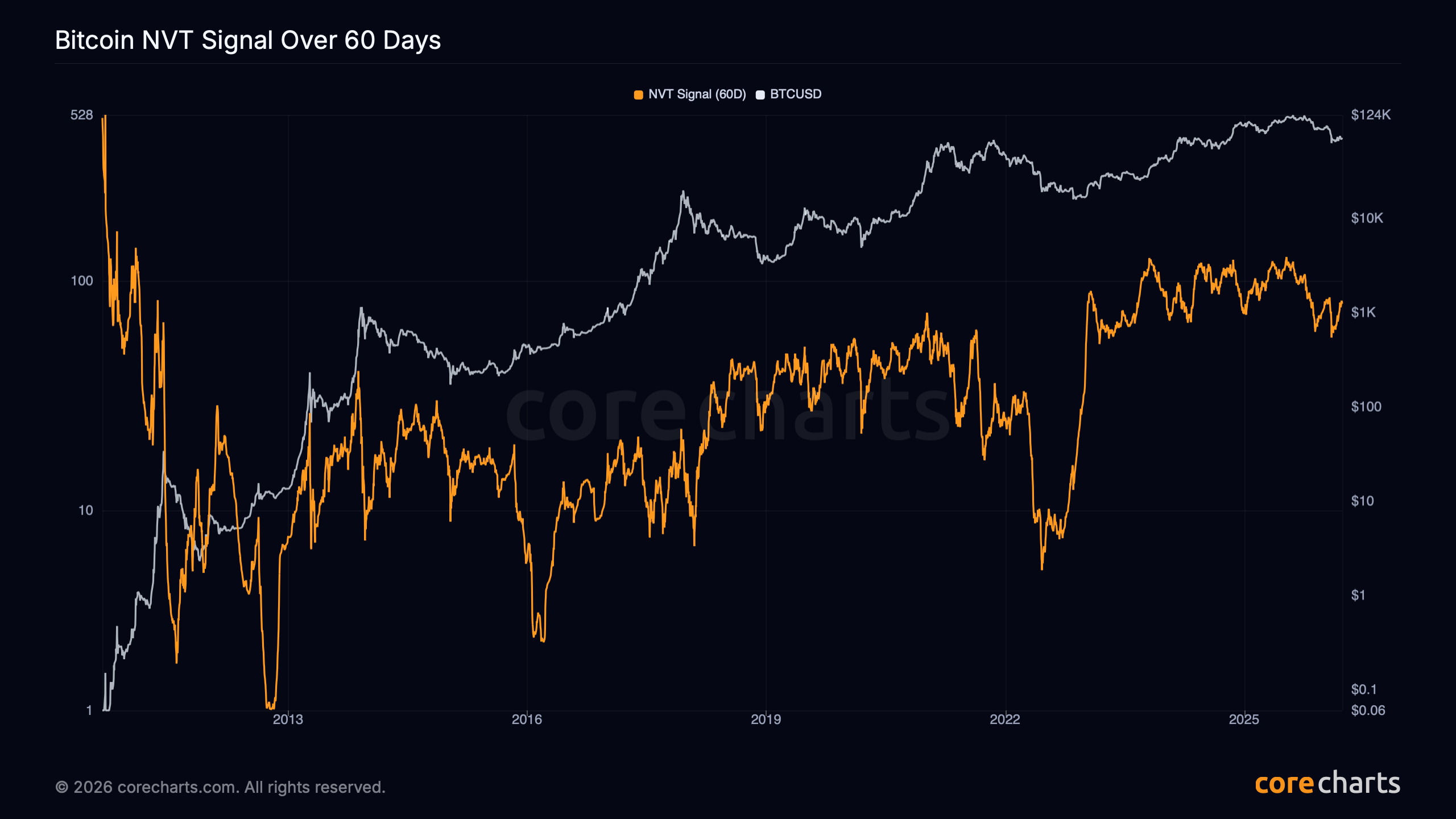Click the 528 left axis label

(81, 115)
